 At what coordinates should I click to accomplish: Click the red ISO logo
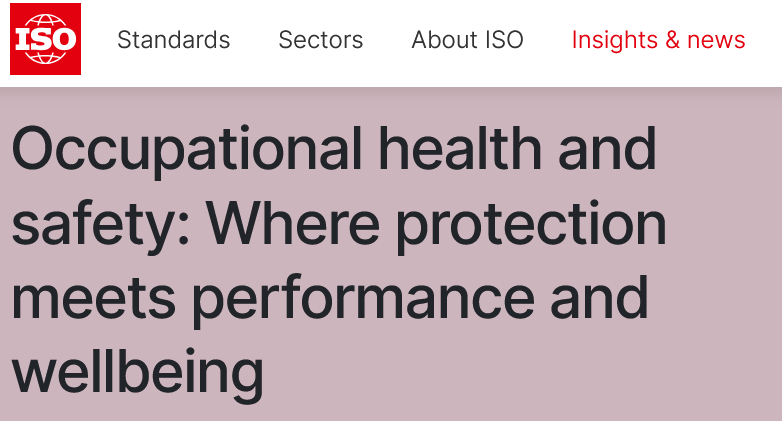[45, 39]
